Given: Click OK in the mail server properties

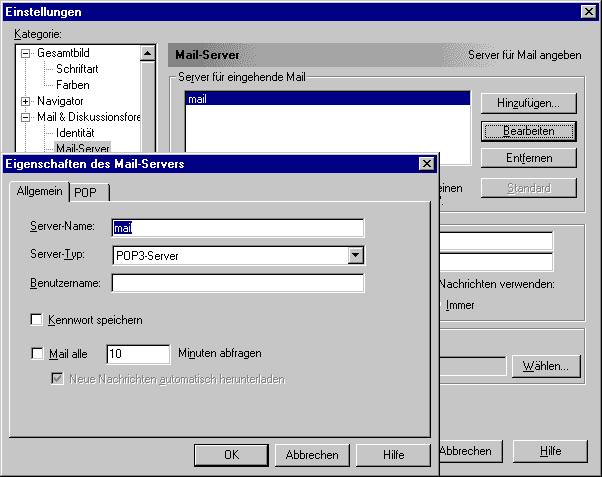Looking at the screenshot, I should coord(231,454).
